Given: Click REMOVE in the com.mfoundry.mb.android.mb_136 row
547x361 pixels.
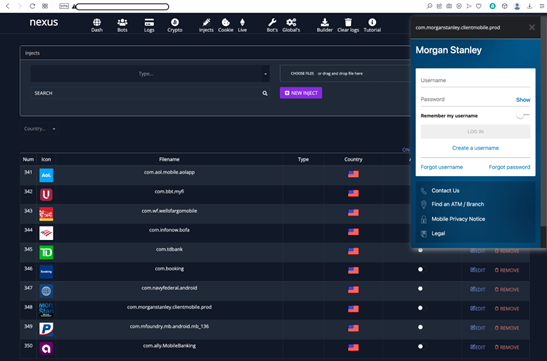Looking at the screenshot, I should (507, 328).
